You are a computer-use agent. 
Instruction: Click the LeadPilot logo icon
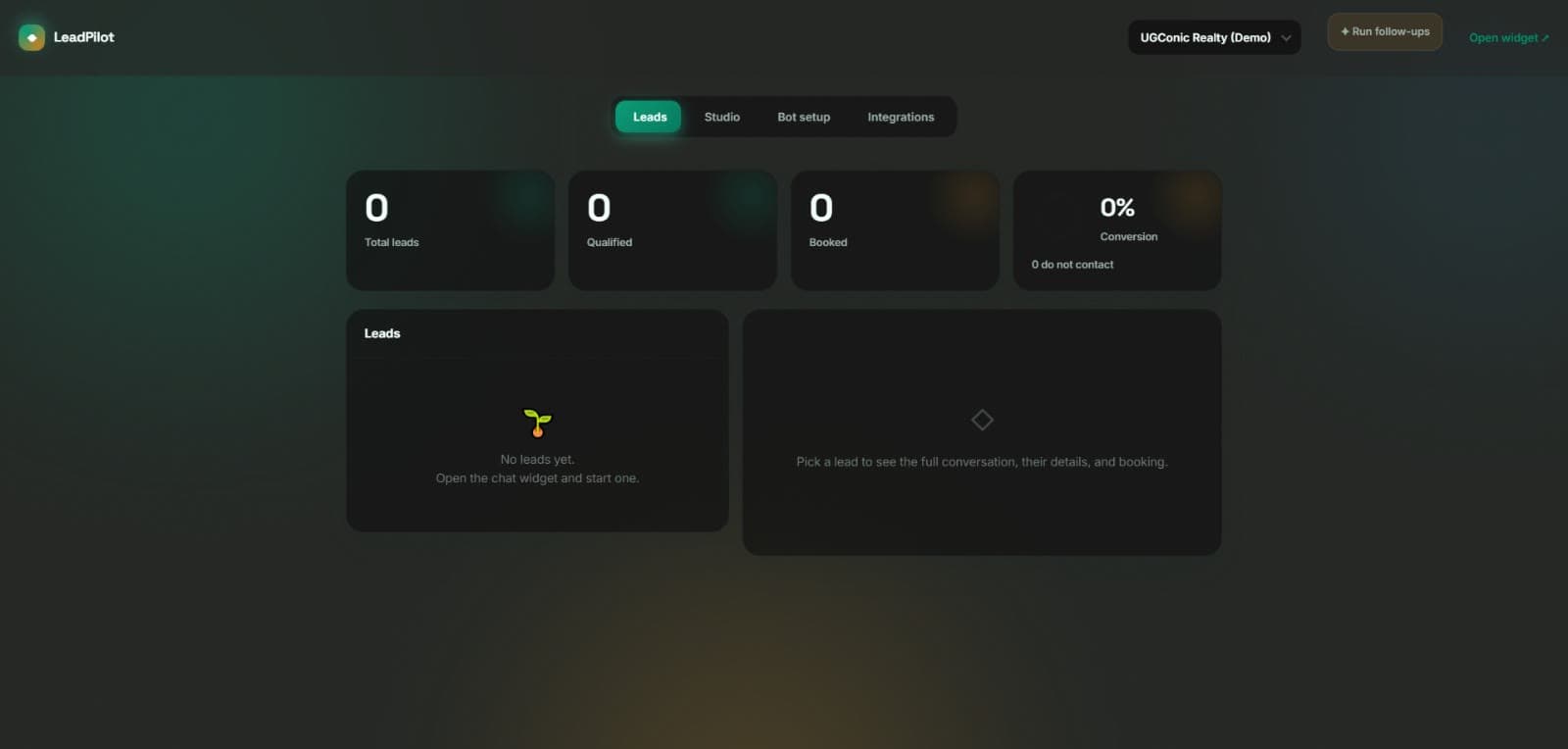31,37
